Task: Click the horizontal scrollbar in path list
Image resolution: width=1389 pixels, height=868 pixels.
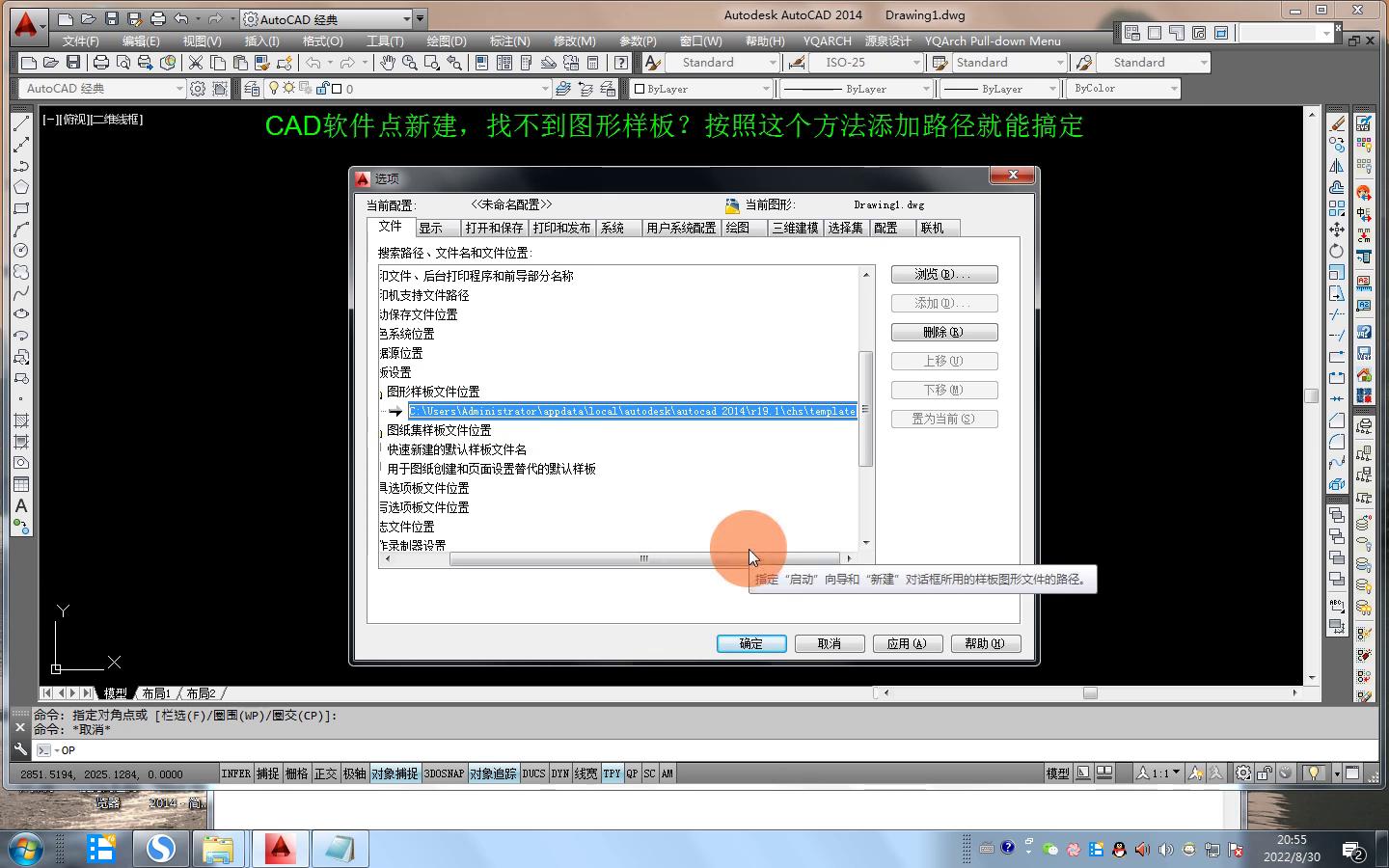Action: point(644,558)
